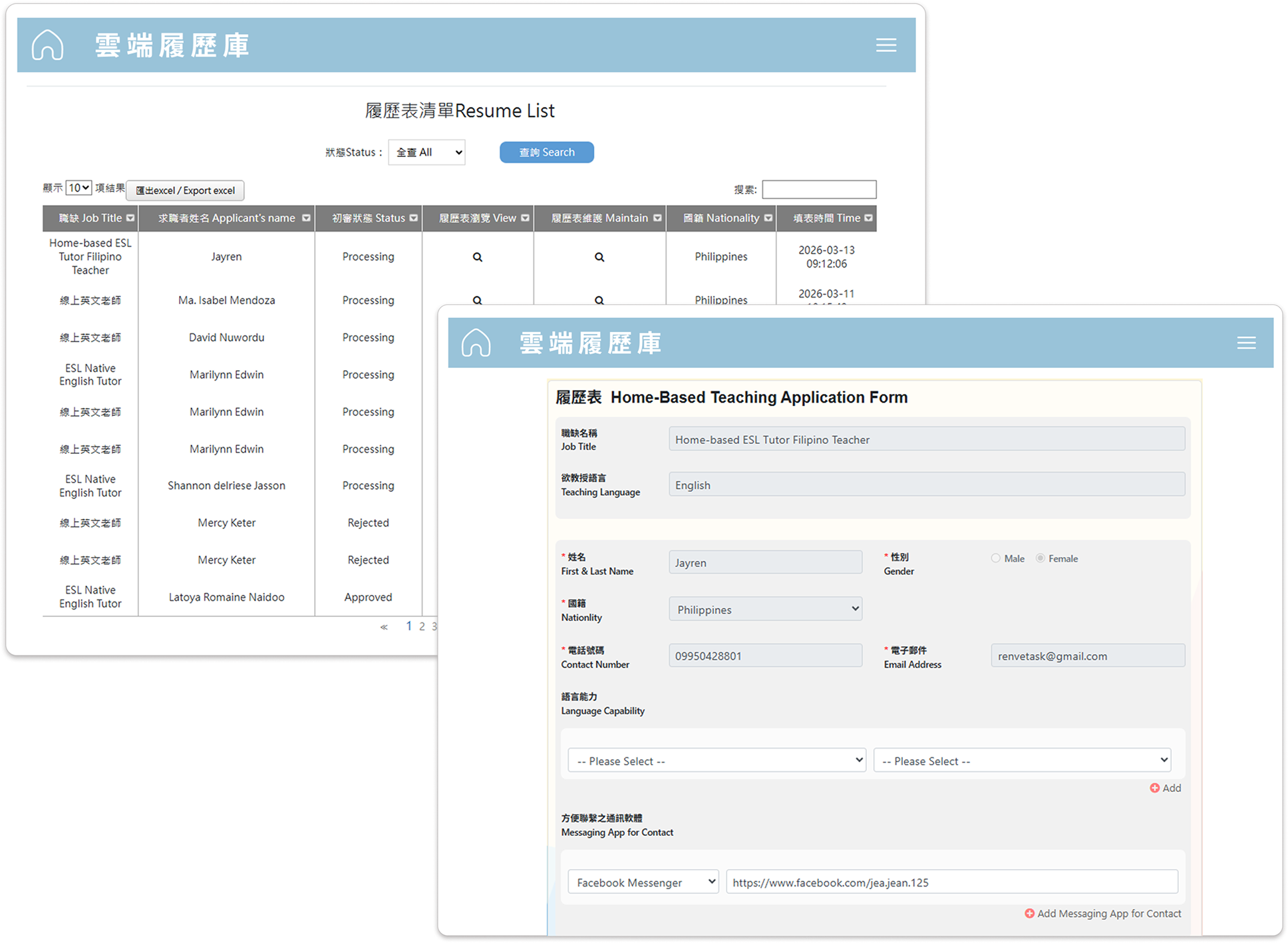Open hamburger menu in Resume List window
The width and height of the screenshot is (1288, 943).
[885, 45]
